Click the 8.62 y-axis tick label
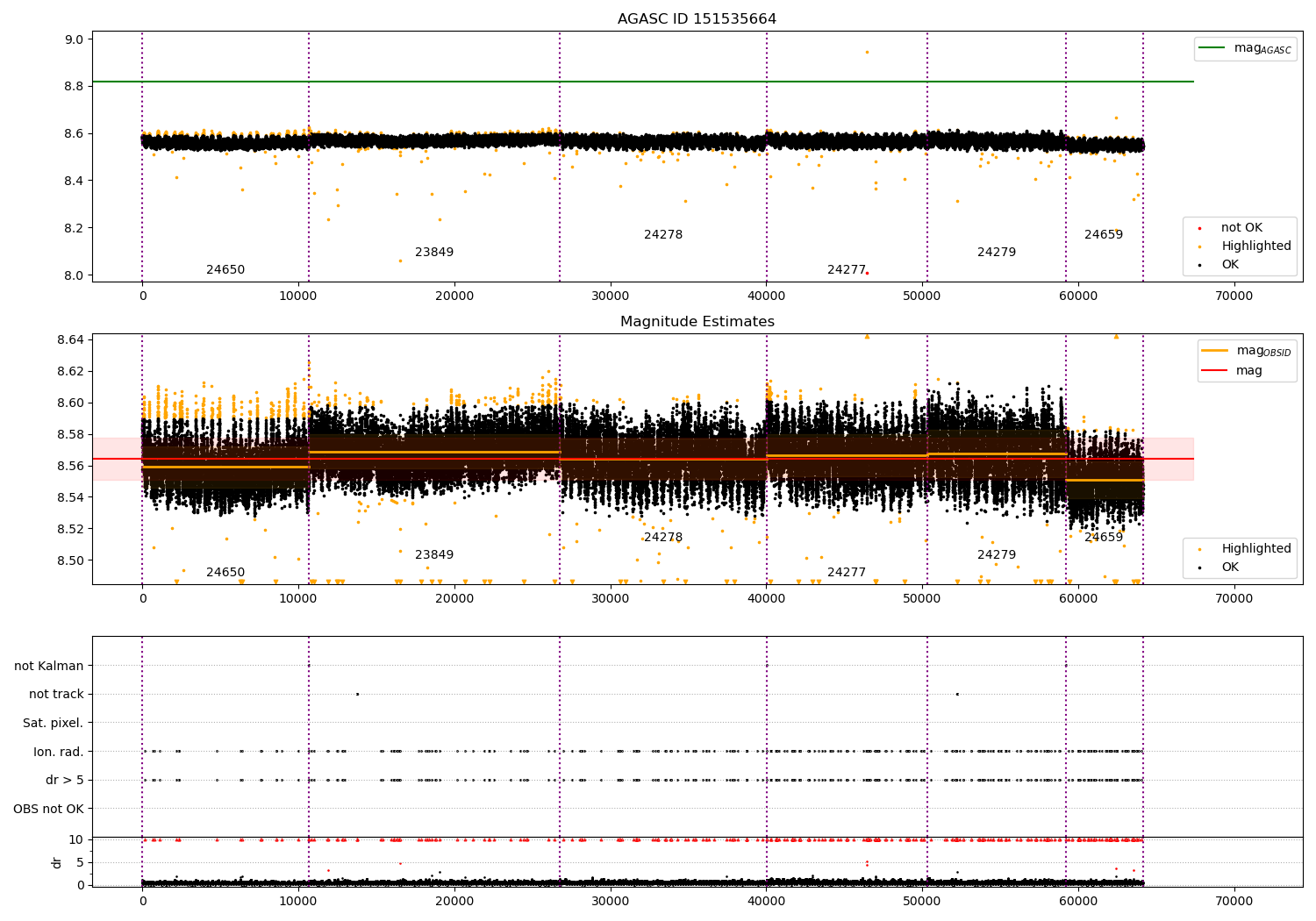The height and width of the screenshot is (921, 1316). coord(70,372)
